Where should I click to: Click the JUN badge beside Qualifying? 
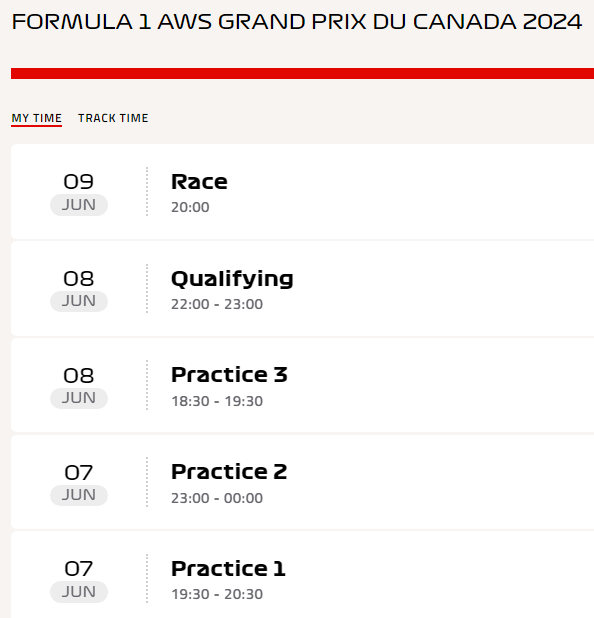coord(79,302)
